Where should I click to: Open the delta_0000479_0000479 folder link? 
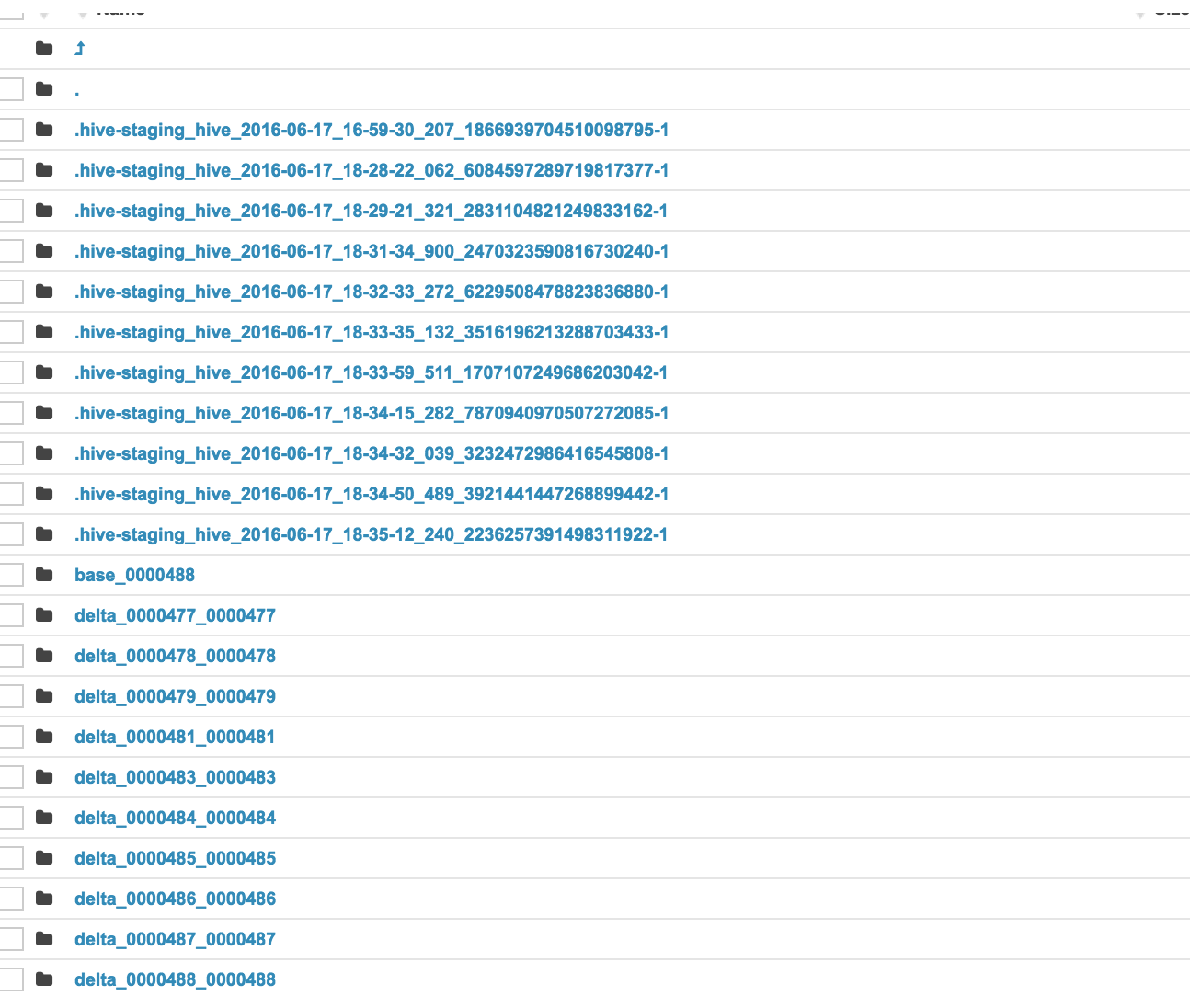click(x=176, y=696)
